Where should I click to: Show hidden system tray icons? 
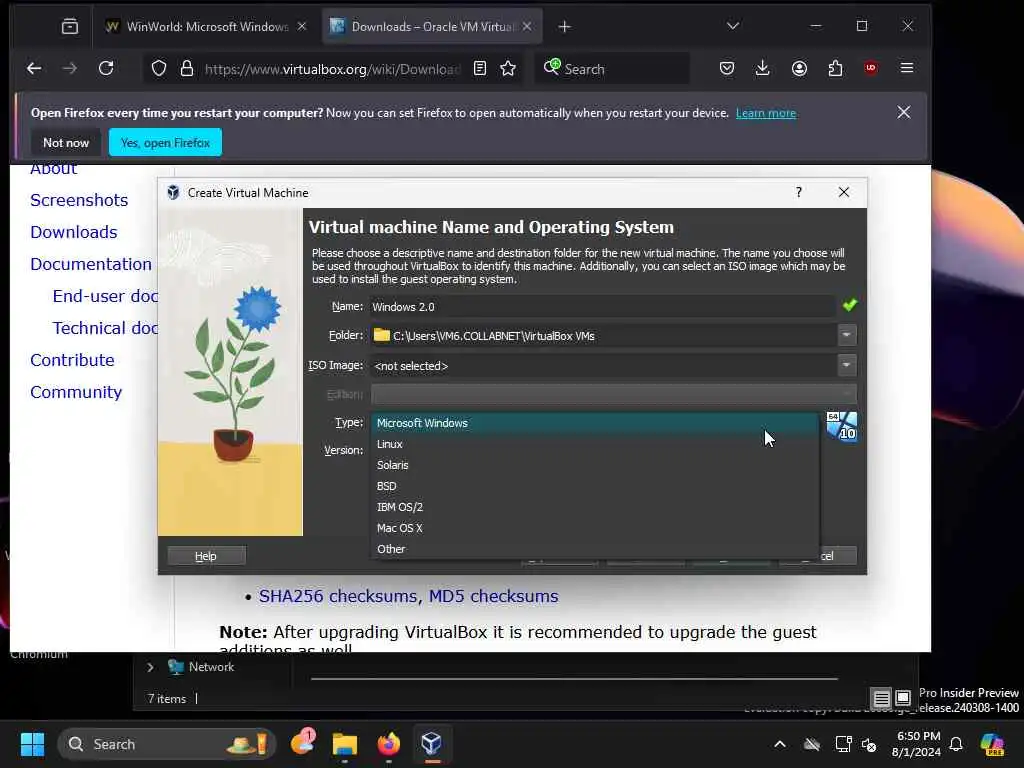pyautogui.click(x=780, y=744)
